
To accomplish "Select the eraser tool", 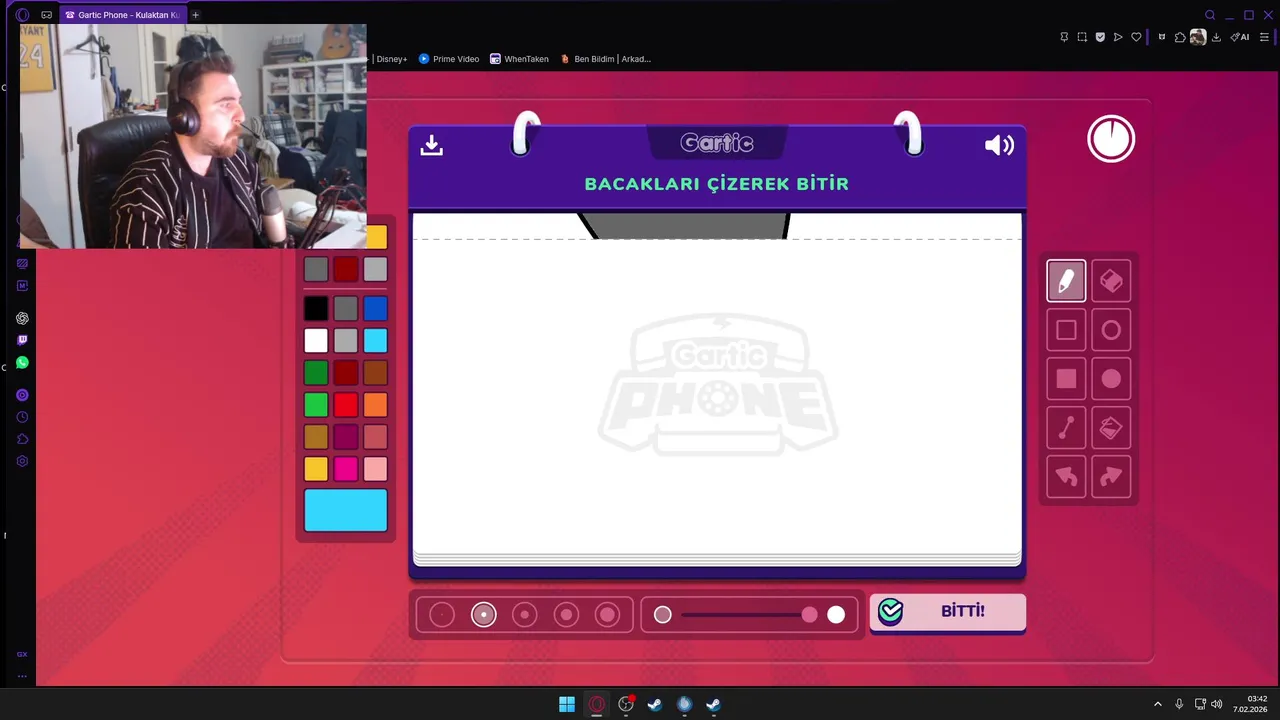I will (1111, 281).
